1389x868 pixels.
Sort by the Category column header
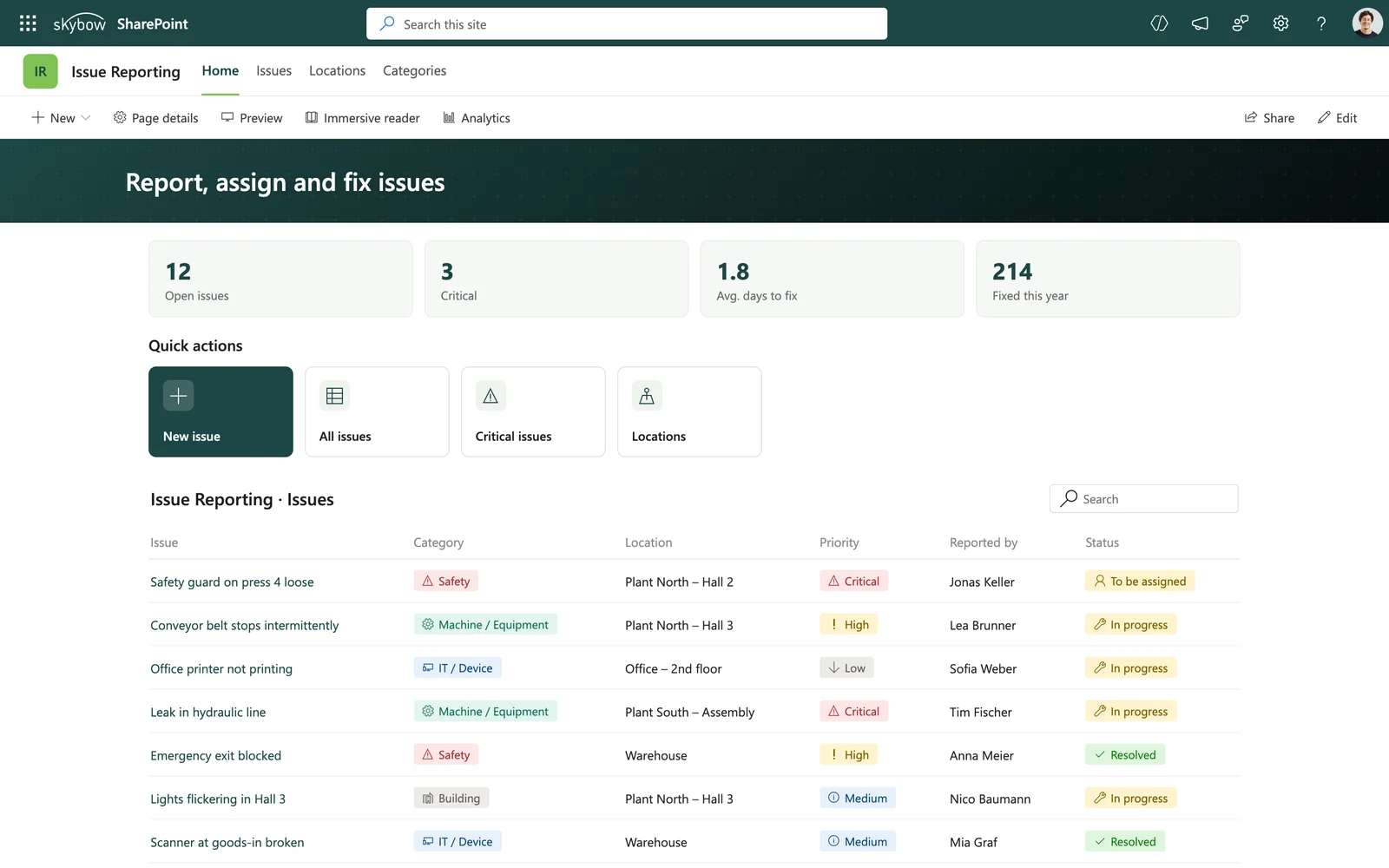[438, 542]
